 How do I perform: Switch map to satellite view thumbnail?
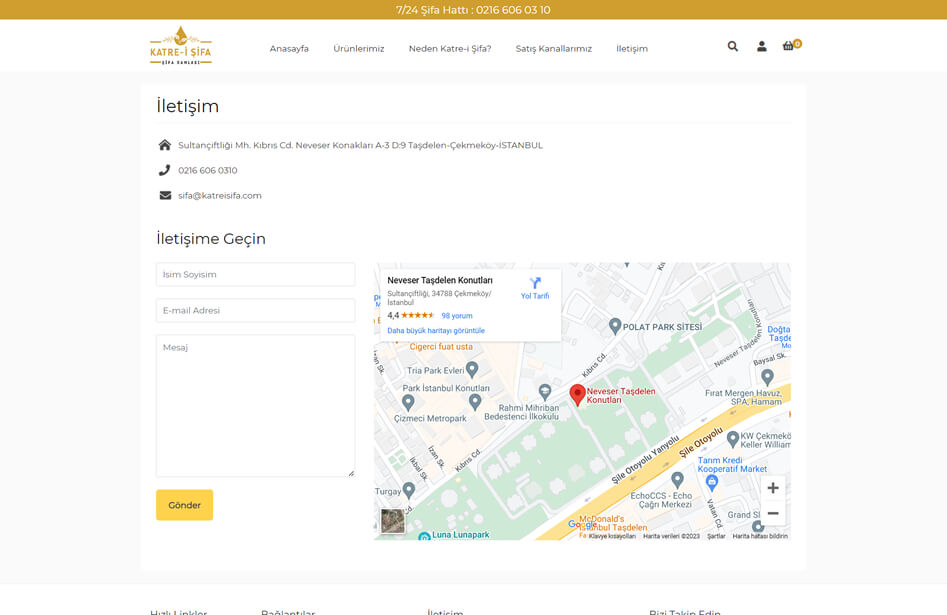coord(393,521)
